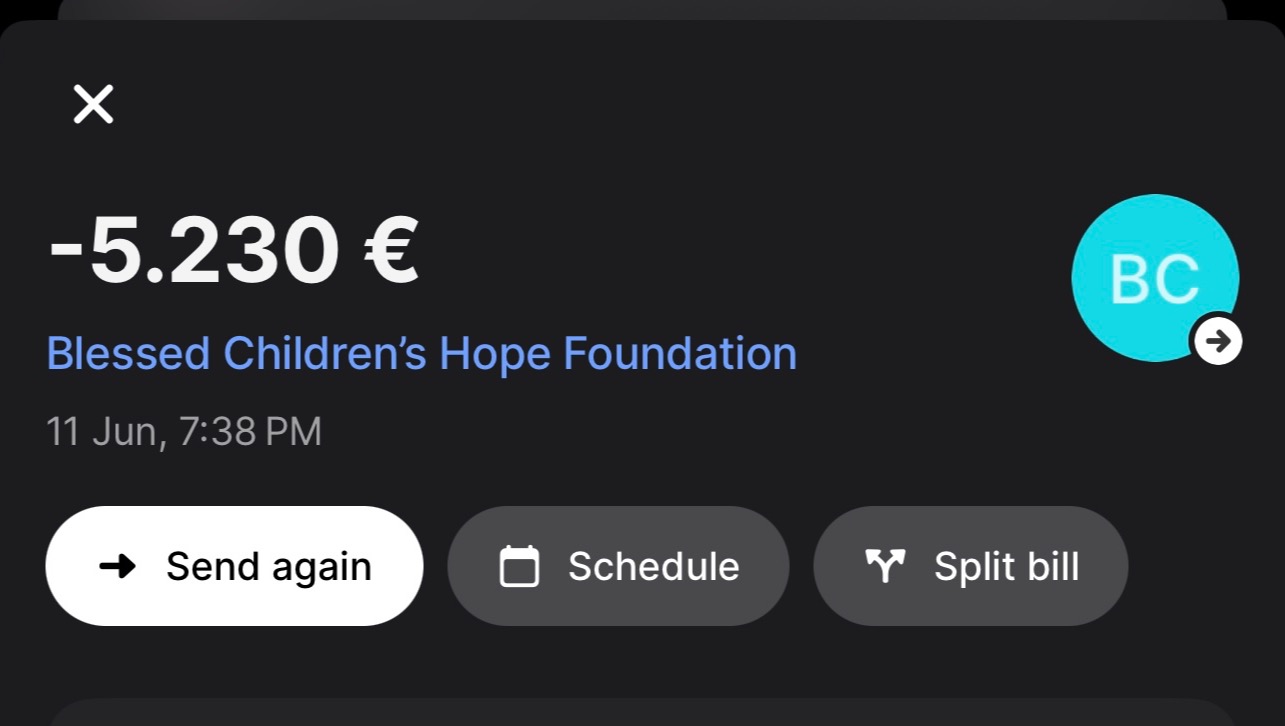Click the 11 Jun, 7:38 PM timestamp

(x=184, y=432)
